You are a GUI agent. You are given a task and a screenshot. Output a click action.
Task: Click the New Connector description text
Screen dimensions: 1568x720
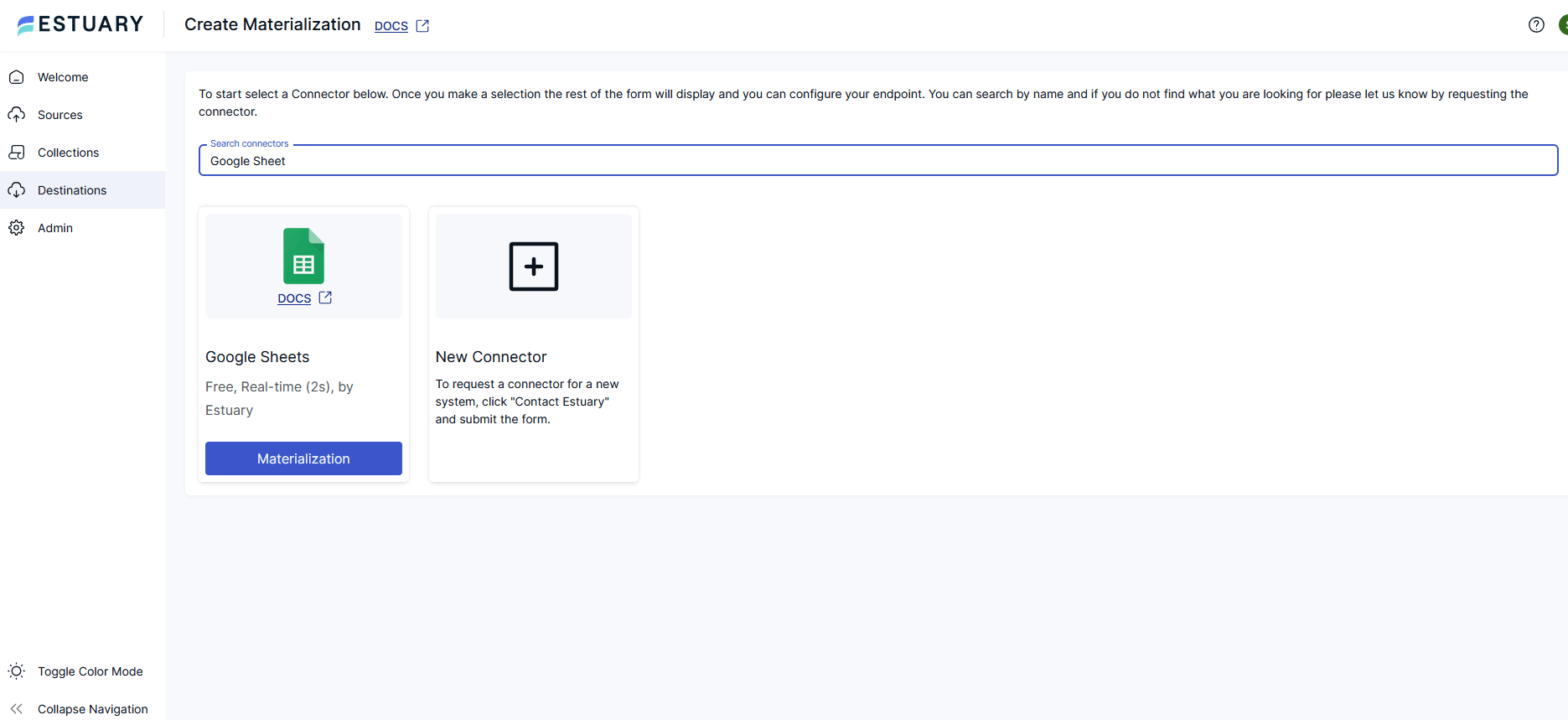coord(527,401)
